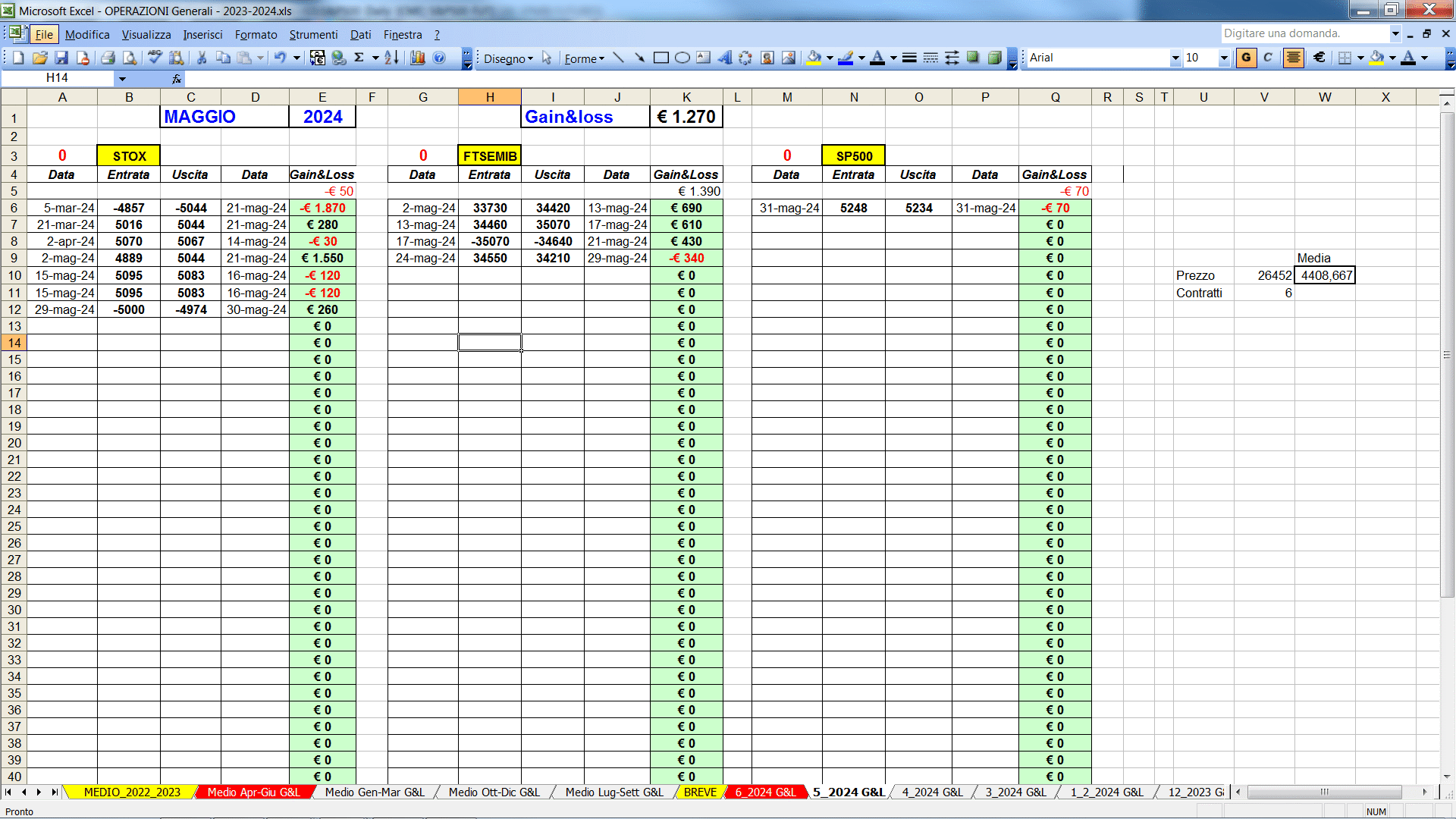Viewport: 1456px width, 819px height.
Task: Go to the first sheet tab arrow
Action: pyautogui.click(x=8, y=792)
